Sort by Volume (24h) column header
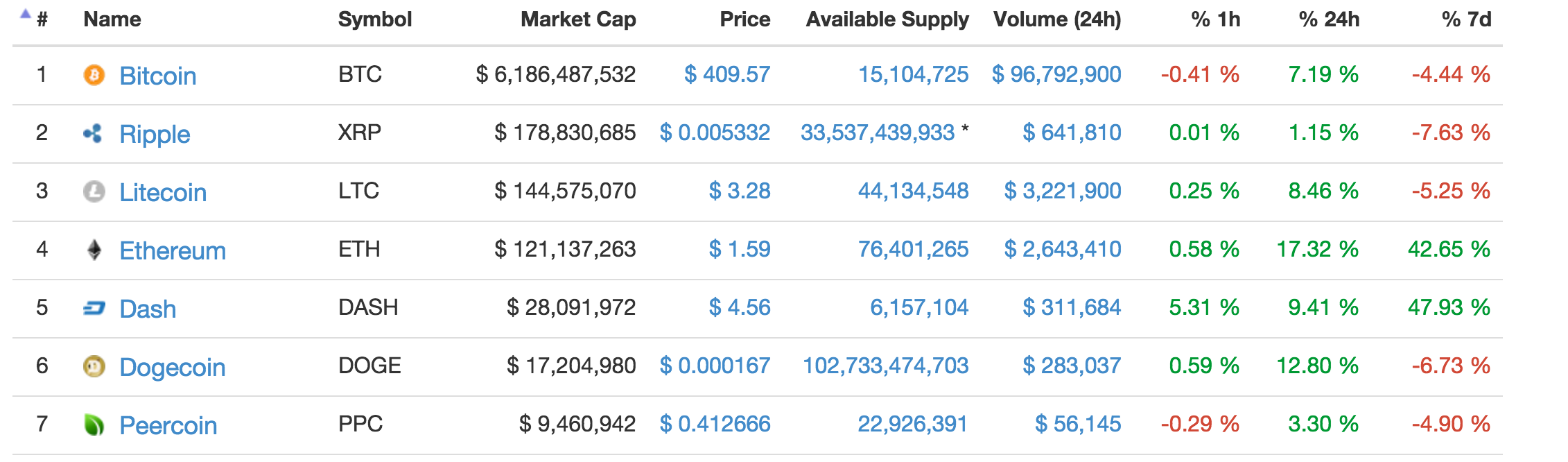 click(1057, 19)
